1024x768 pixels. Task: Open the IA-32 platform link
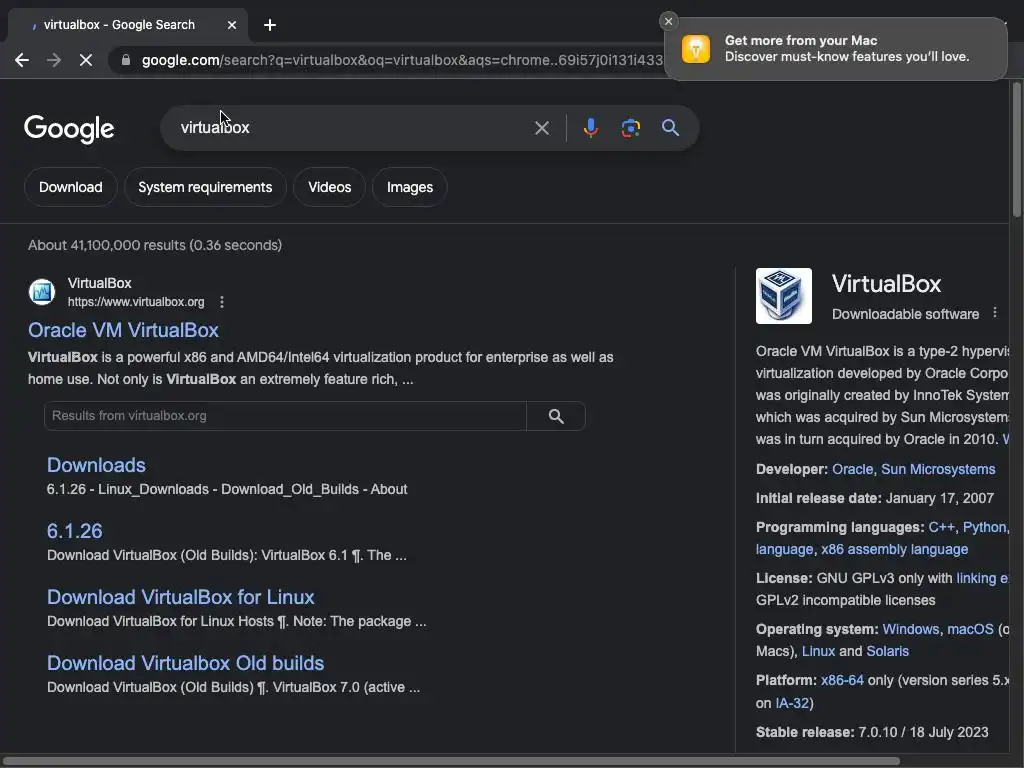(791, 703)
